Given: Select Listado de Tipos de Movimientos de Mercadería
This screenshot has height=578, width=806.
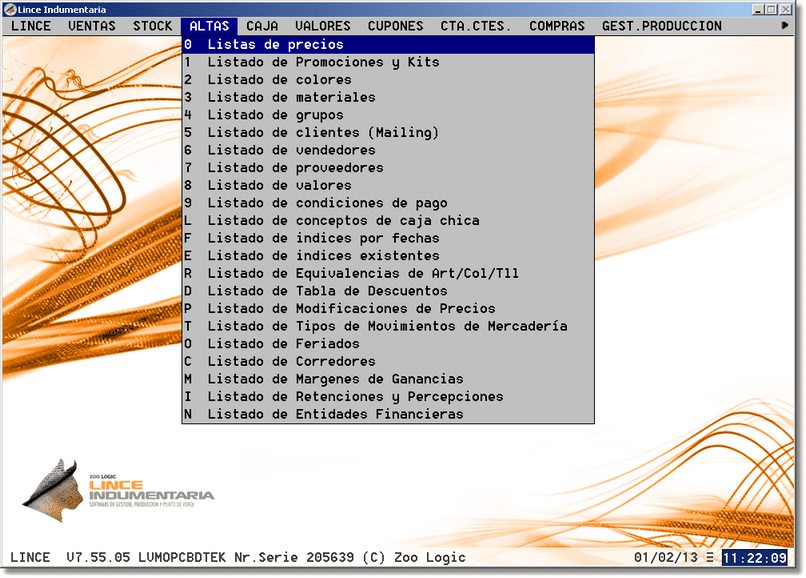Looking at the screenshot, I should click(389, 326).
